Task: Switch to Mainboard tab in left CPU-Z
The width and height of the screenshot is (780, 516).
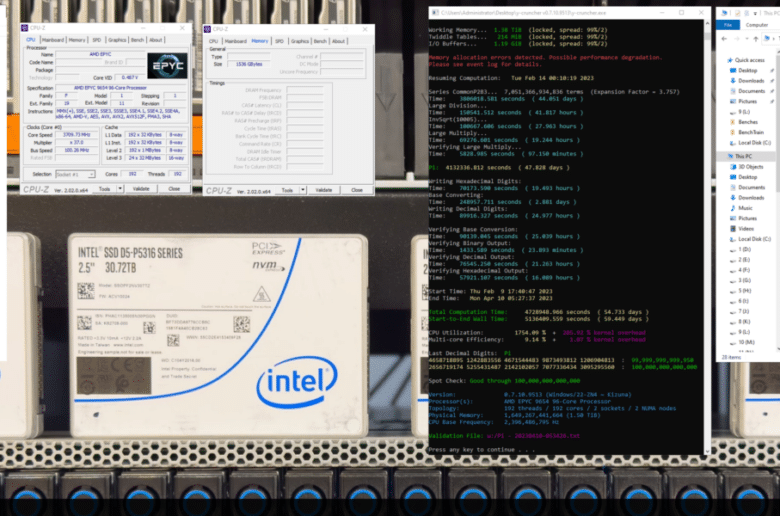Action: (x=53, y=40)
